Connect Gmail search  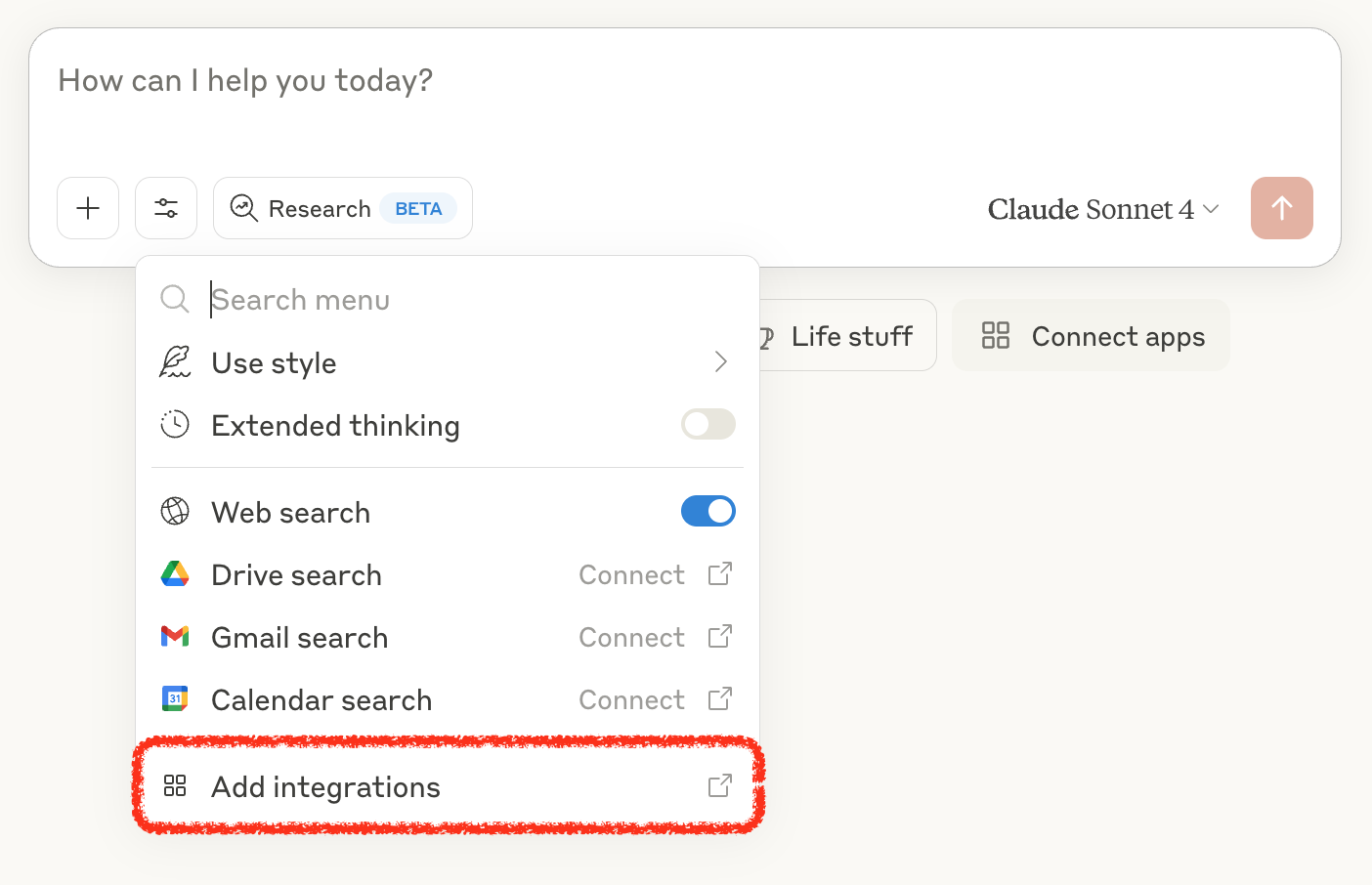tap(632, 637)
